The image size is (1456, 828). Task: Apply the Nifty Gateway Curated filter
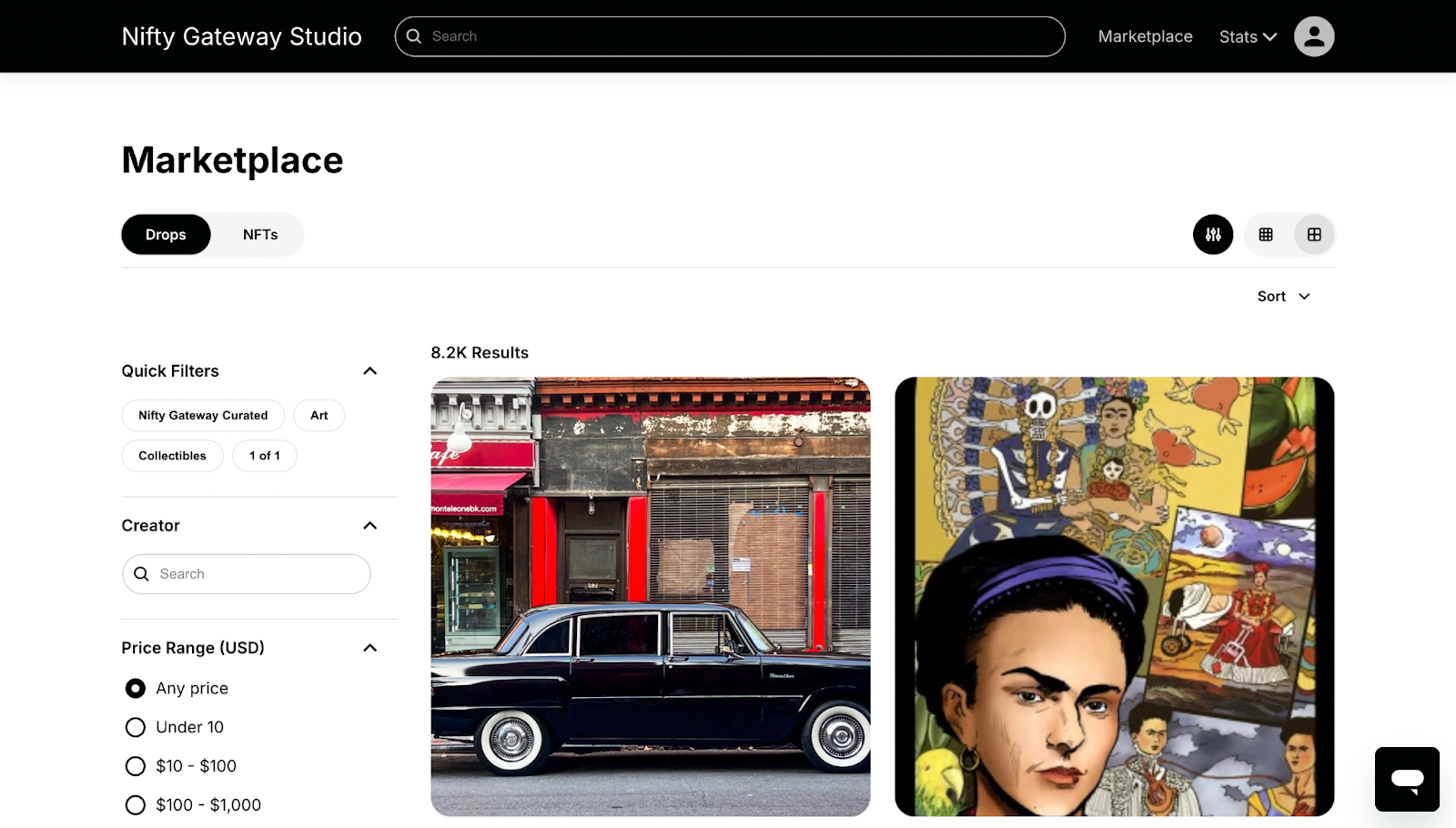[203, 416]
